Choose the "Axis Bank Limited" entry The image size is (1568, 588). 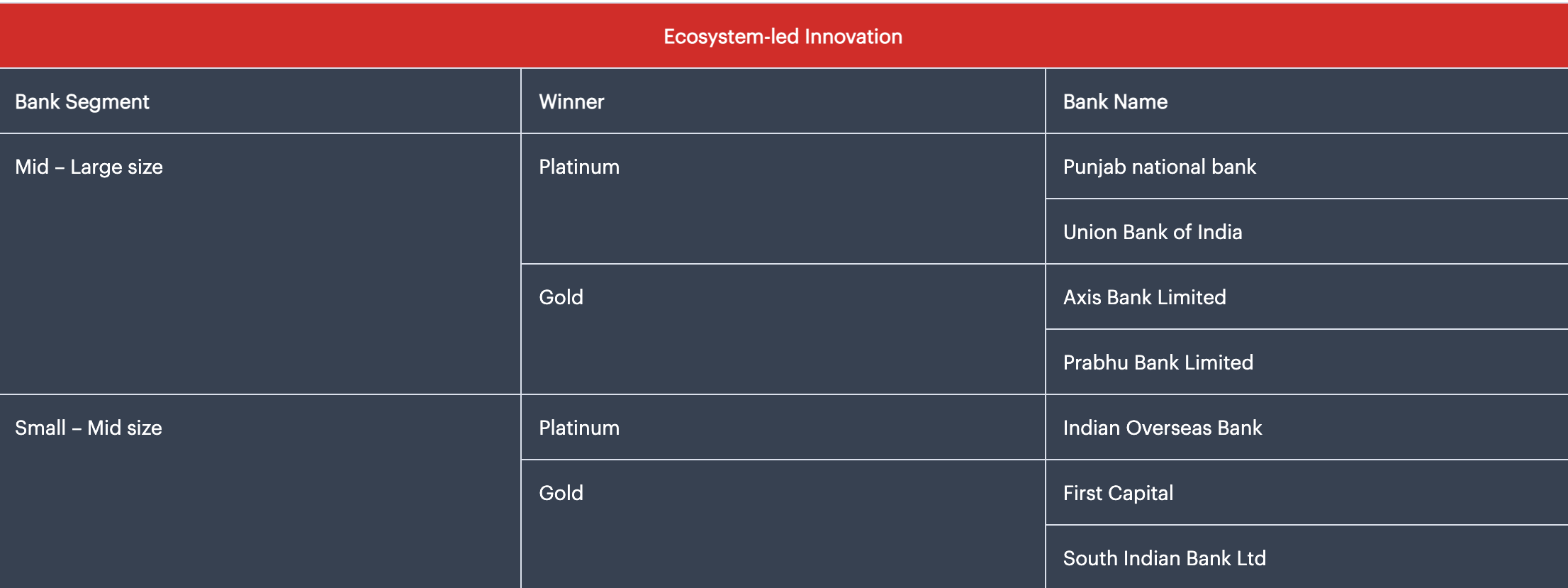coord(1144,298)
